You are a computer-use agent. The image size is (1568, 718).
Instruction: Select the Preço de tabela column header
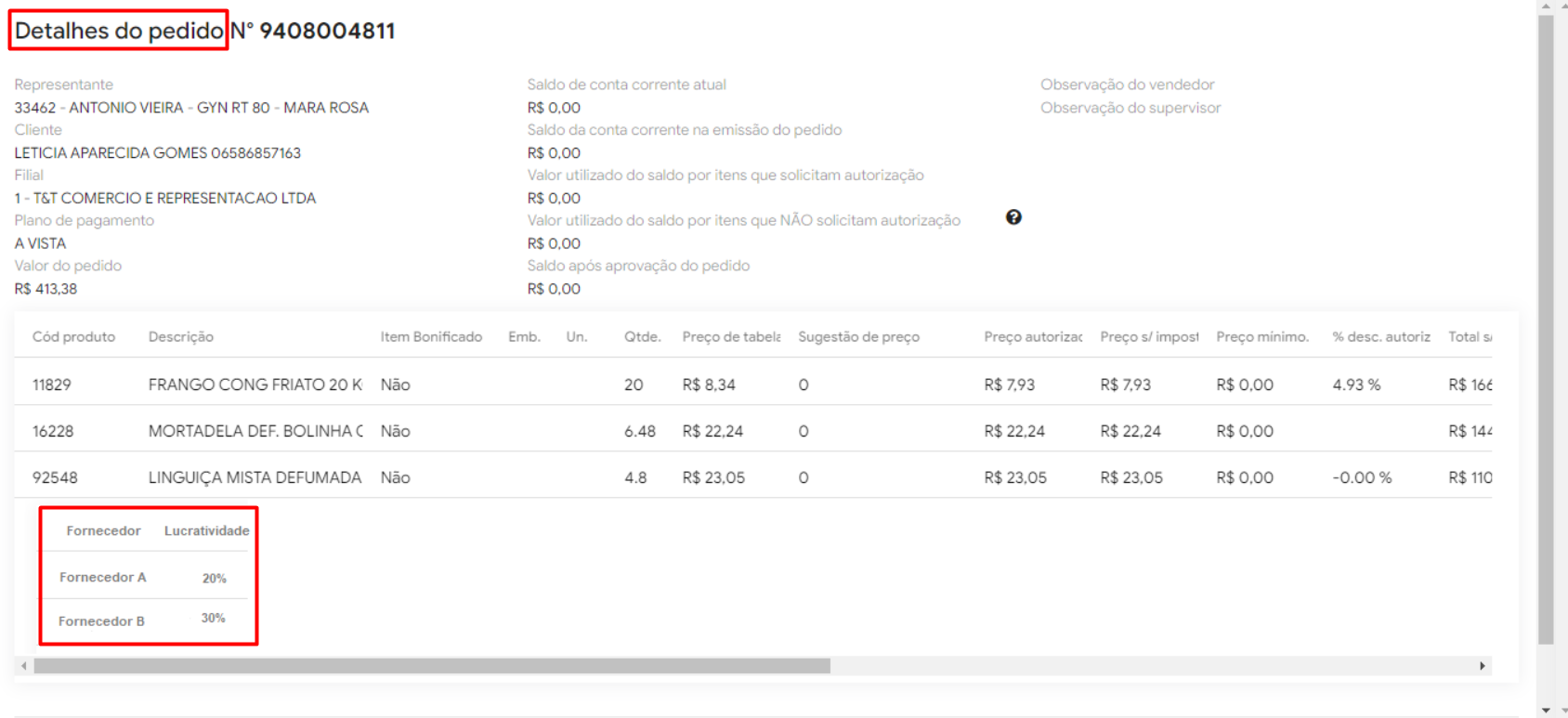click(x=731, y=337)
